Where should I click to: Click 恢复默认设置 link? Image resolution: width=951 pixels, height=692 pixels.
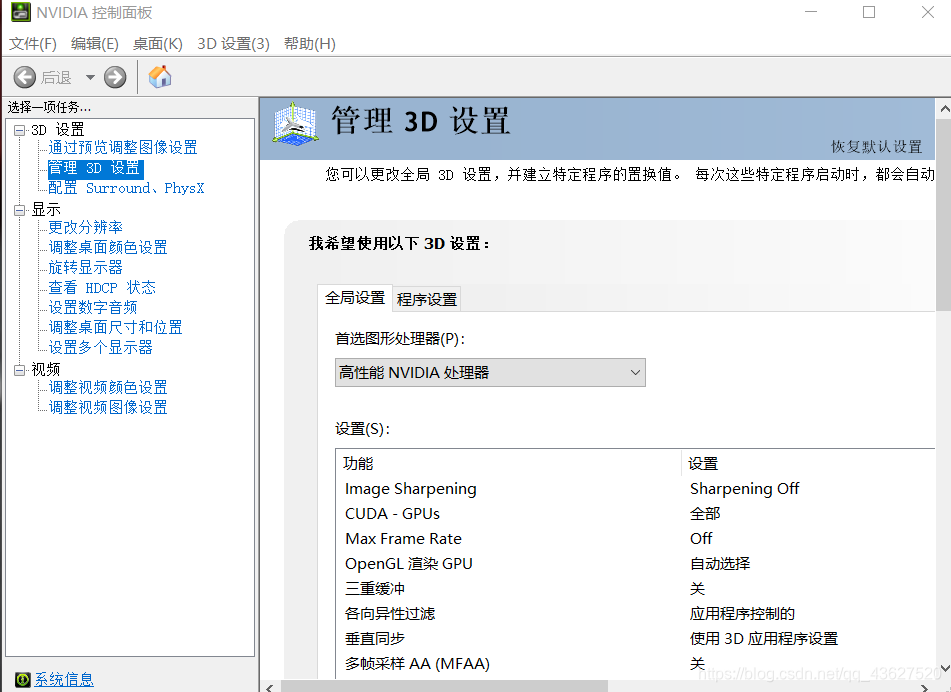(876, 146)
